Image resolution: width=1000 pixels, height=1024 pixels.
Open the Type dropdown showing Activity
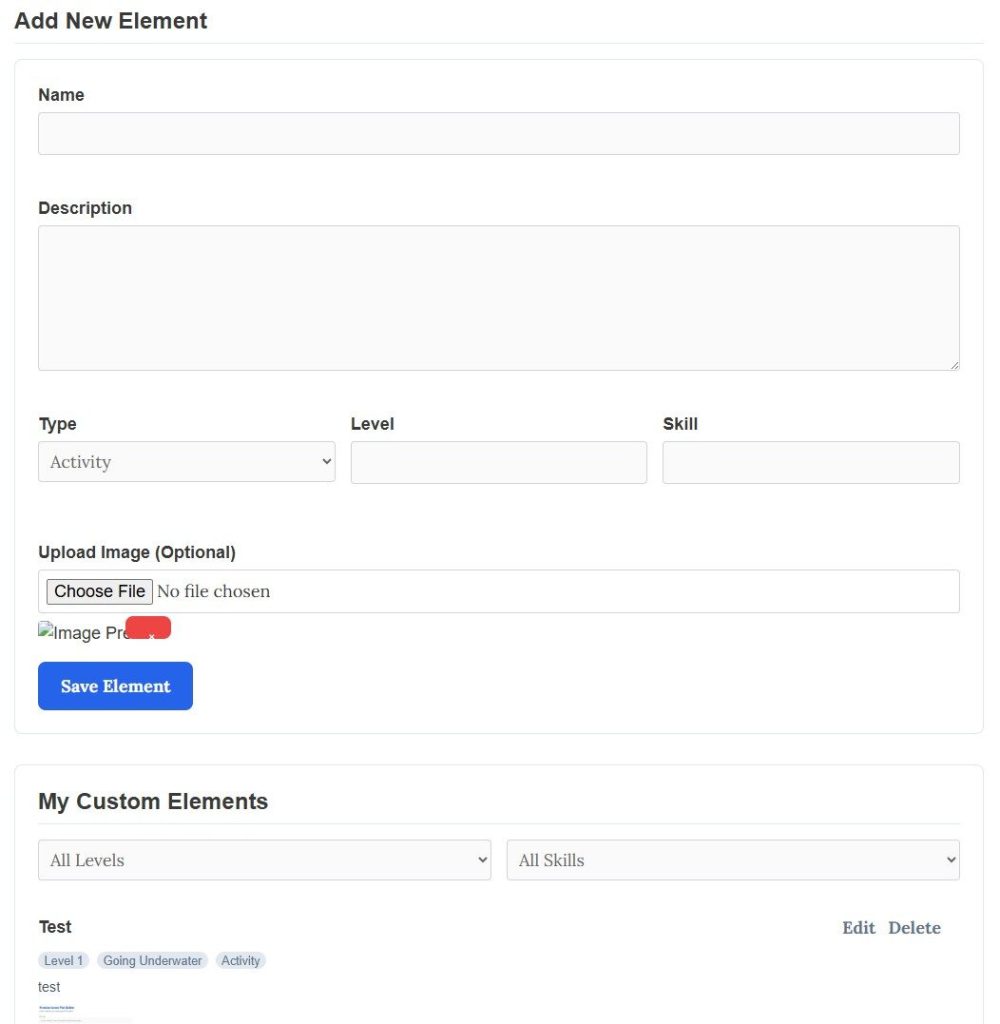pos(187,462)
